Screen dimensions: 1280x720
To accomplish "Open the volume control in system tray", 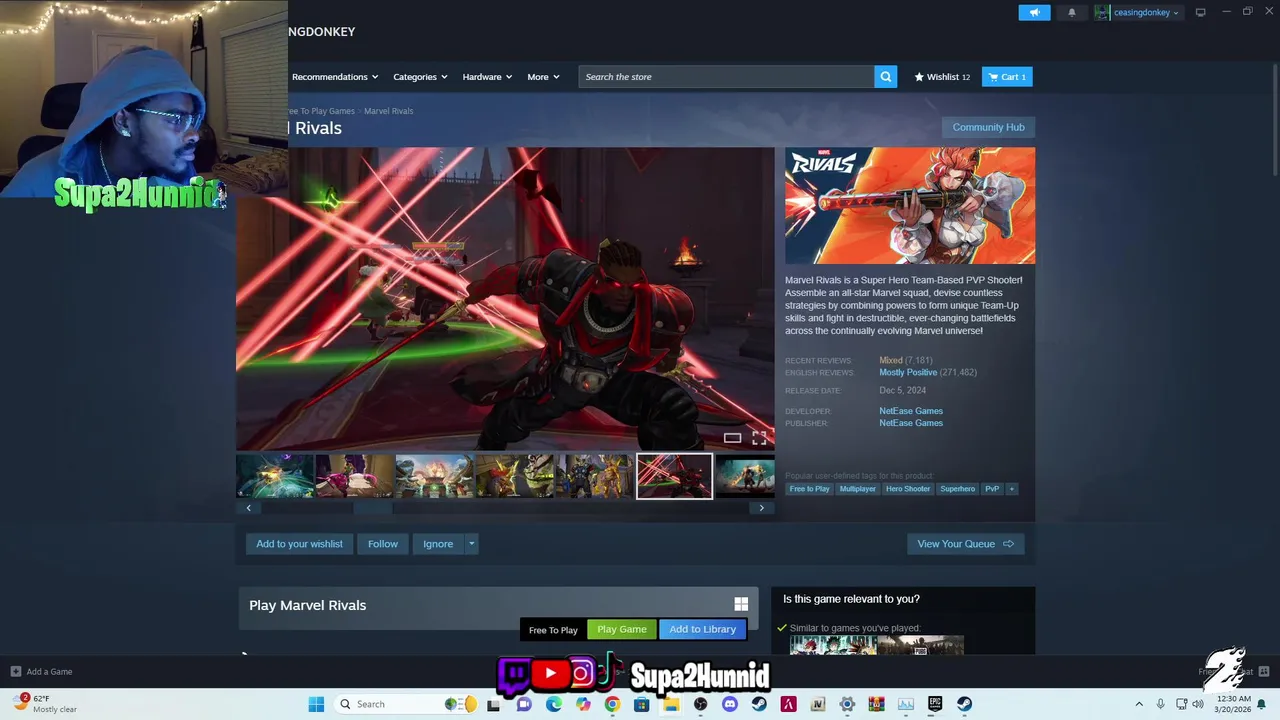I will coord(1197,704).
